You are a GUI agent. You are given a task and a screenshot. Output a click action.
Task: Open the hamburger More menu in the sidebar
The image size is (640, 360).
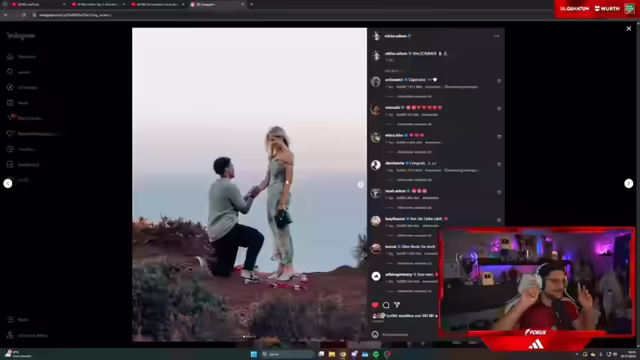click(x=10, y=320)
